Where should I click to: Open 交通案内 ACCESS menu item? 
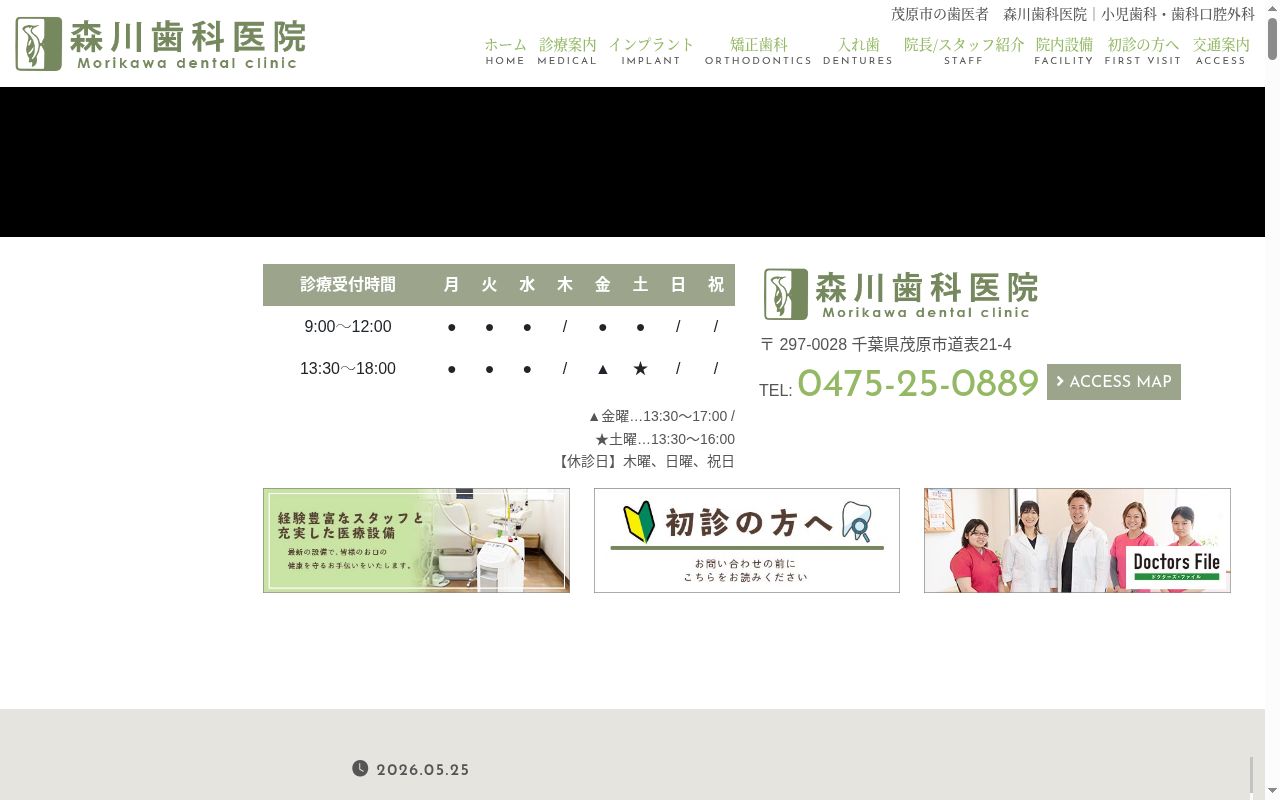click(x=1221, y=51)
